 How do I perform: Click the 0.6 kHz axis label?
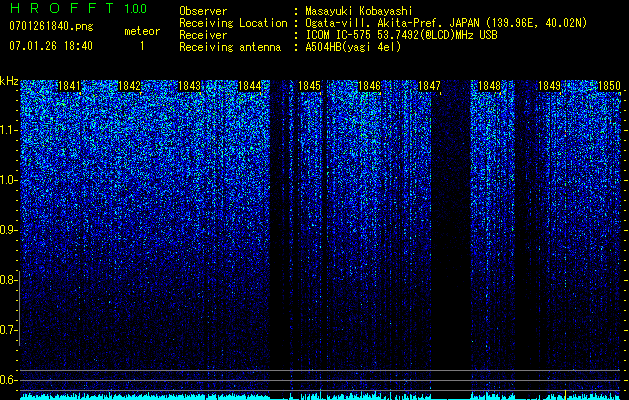(x=8, y=380)
